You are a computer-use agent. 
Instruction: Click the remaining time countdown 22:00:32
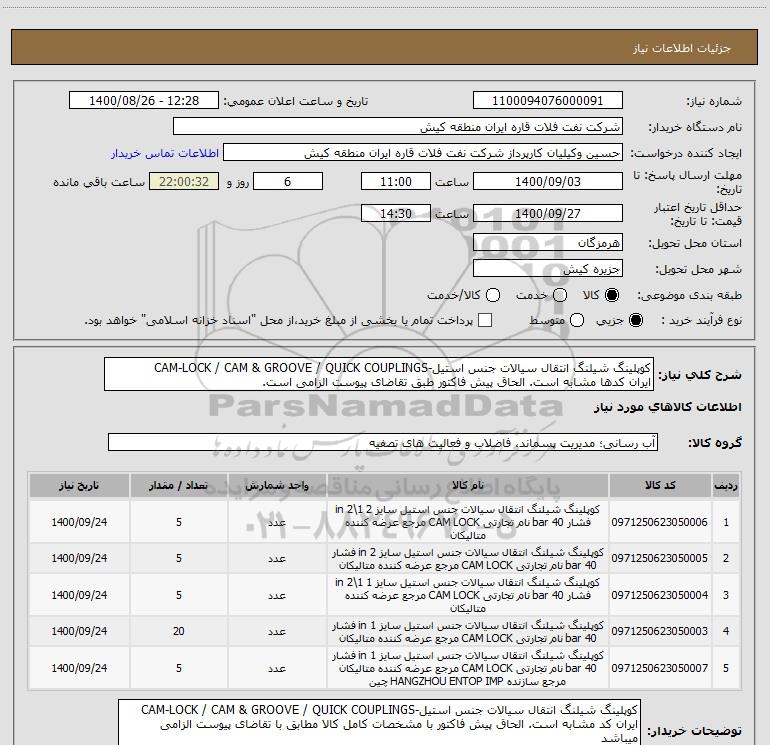point(184,181)
